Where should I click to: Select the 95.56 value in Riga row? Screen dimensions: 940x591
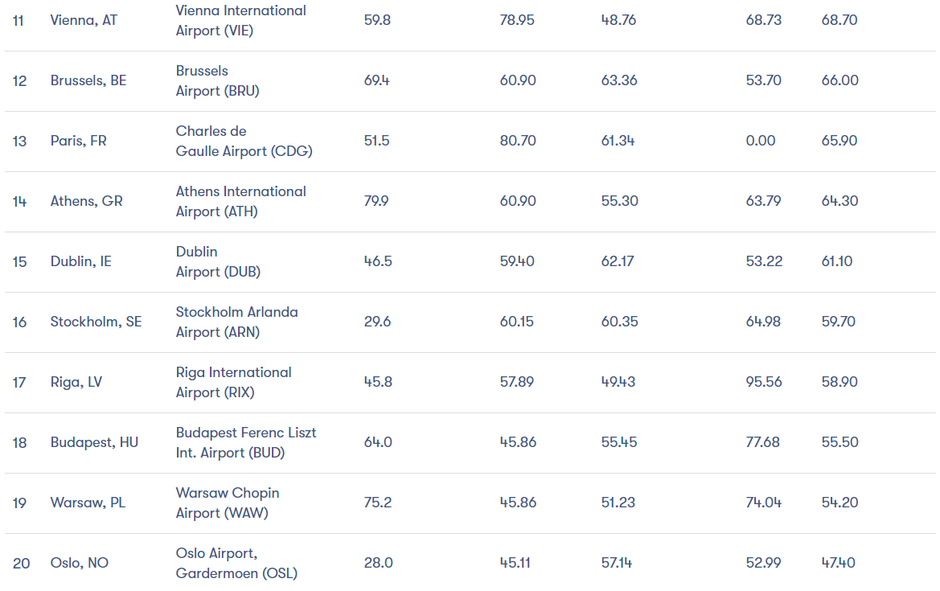click(763, 382)
